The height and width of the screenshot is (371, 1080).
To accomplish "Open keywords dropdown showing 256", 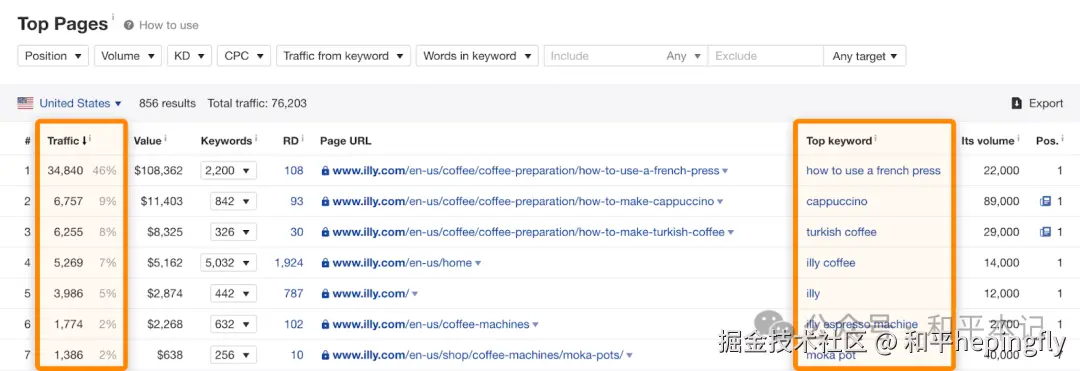I will (x=233, y=355).
